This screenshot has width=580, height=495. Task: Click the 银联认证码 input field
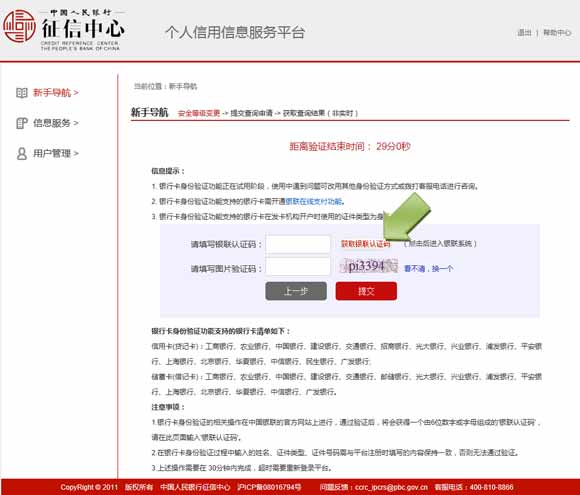(x=298, y=244)
